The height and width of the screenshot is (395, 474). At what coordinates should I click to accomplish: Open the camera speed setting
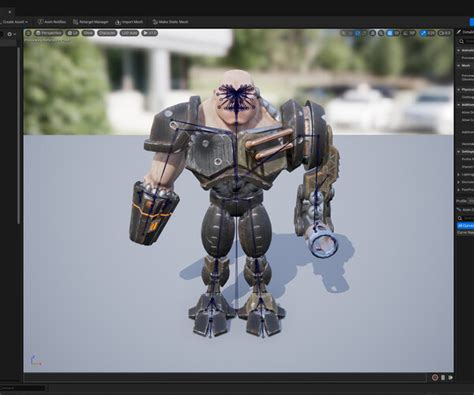click(x=444, y=33)
